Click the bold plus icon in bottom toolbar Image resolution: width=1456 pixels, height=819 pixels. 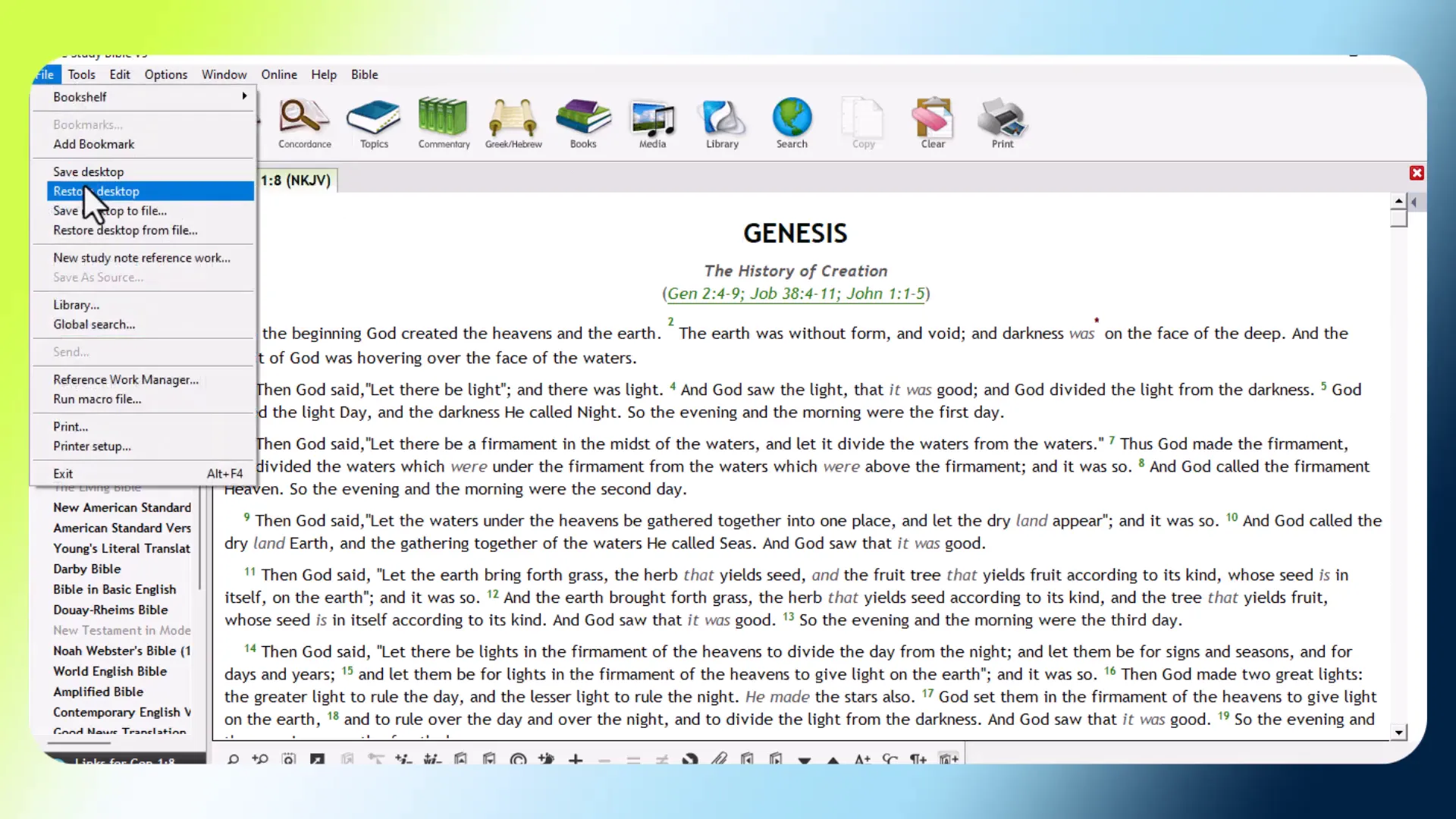(576, 758)
